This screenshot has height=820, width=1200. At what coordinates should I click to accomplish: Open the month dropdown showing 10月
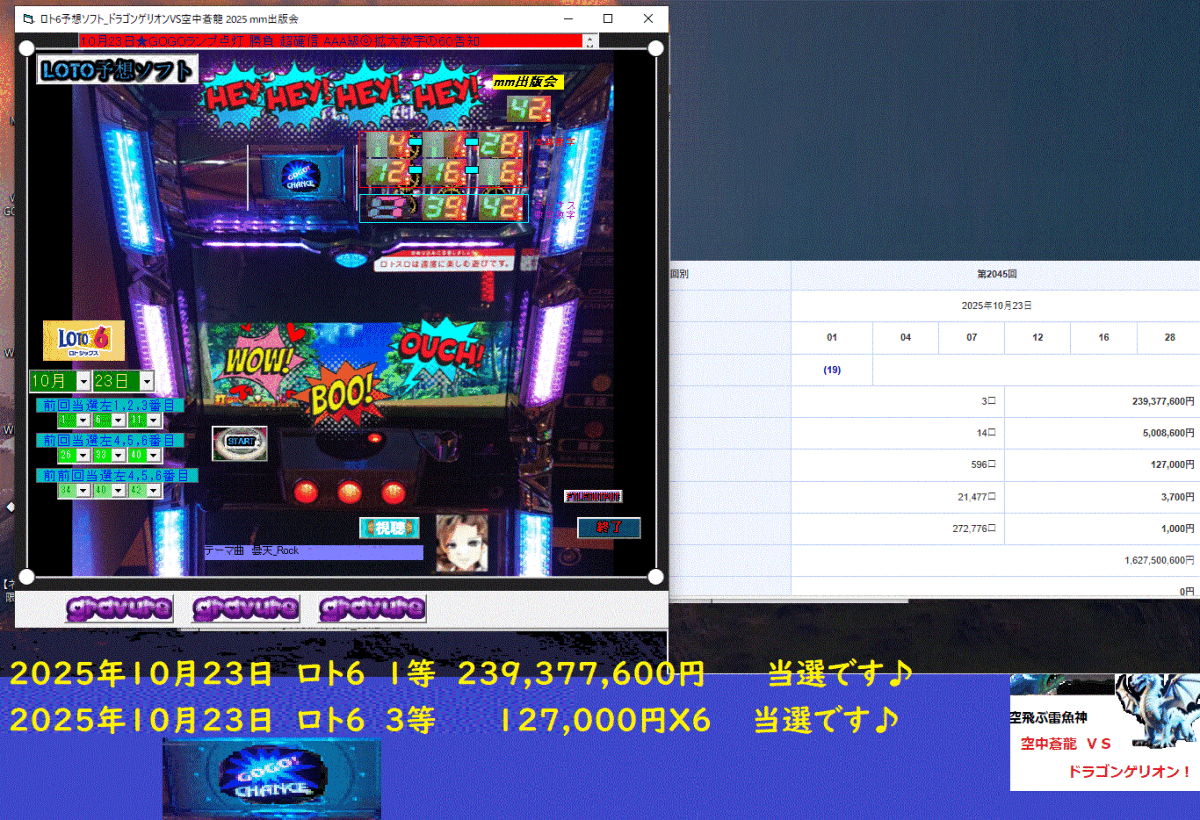(x=84, y=381)
